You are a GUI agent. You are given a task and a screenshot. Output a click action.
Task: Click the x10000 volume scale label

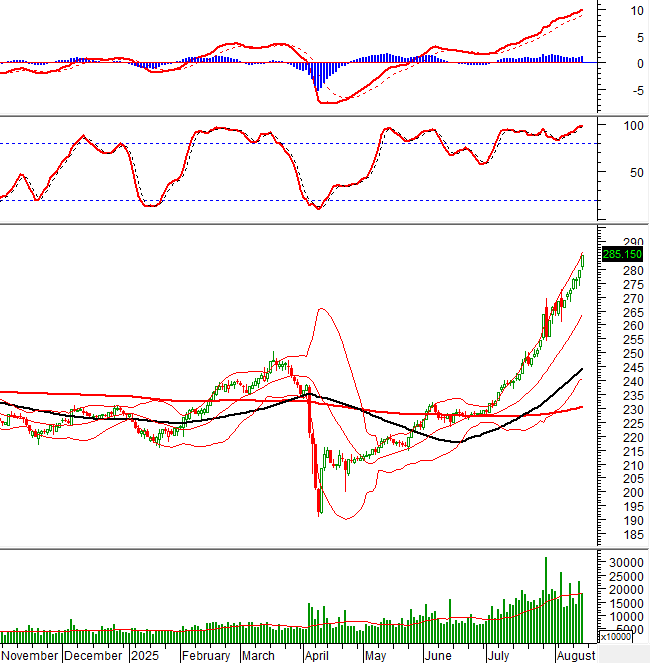click(x=616, y=636)
